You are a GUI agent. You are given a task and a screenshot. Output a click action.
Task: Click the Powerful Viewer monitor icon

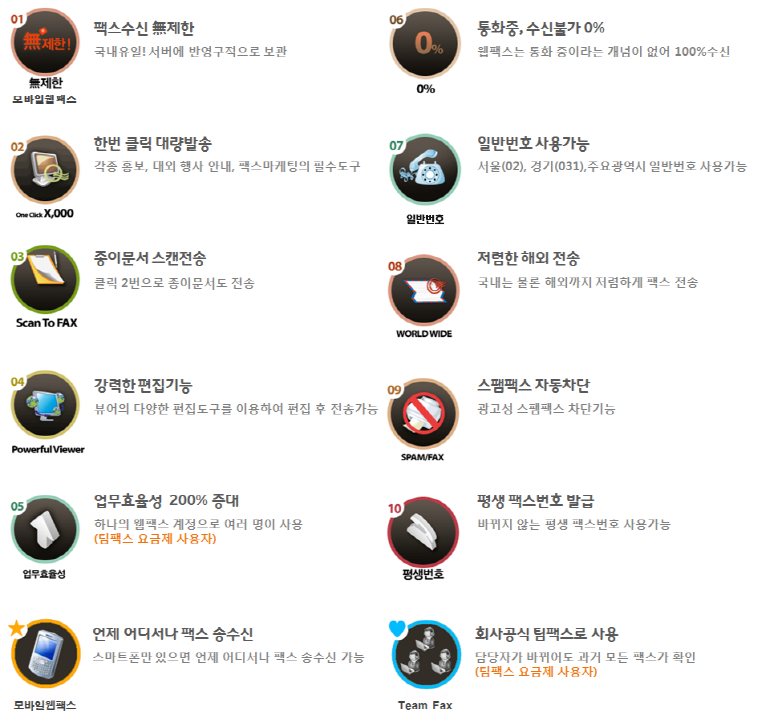tap(45, 405)
